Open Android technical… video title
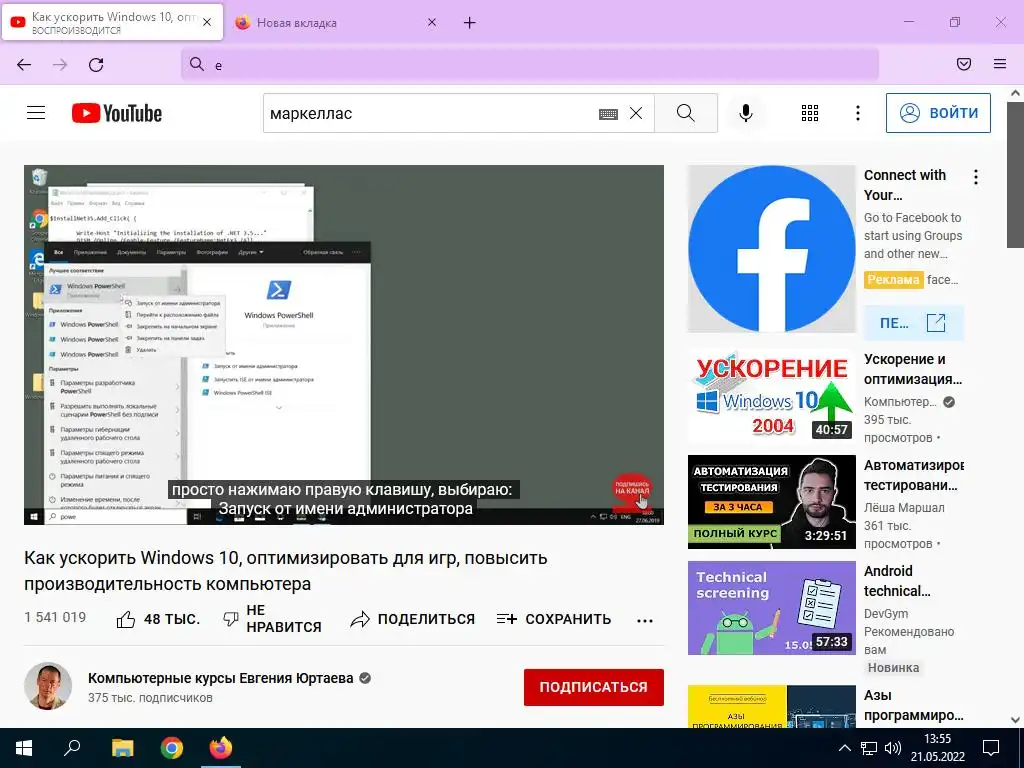The height and width of the screenshot is (768, 1024). click(897, 581)
